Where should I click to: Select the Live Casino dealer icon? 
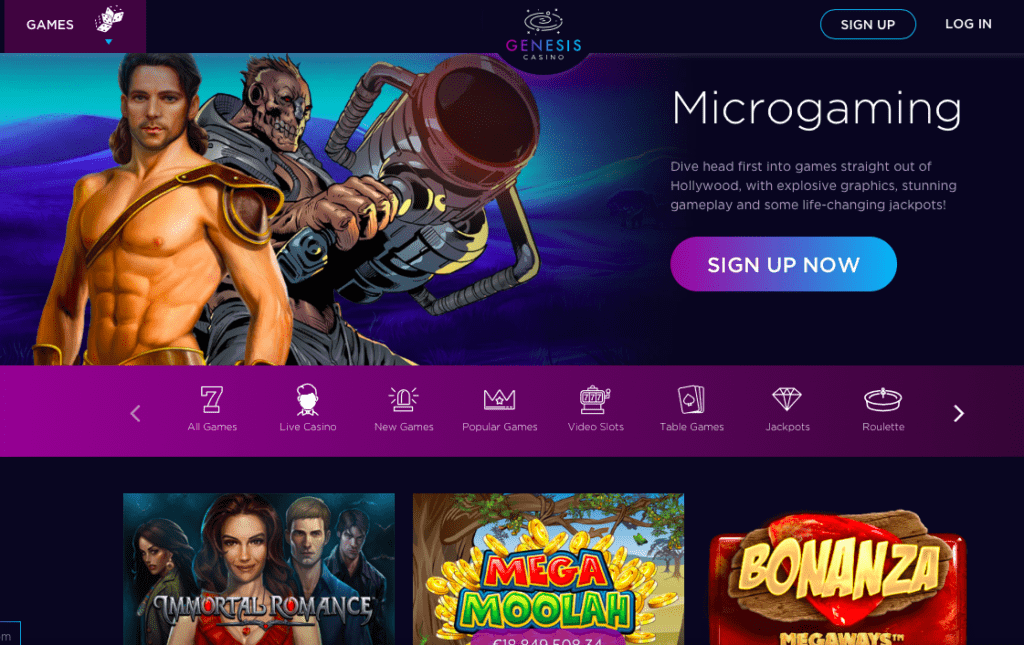point(308,399)
